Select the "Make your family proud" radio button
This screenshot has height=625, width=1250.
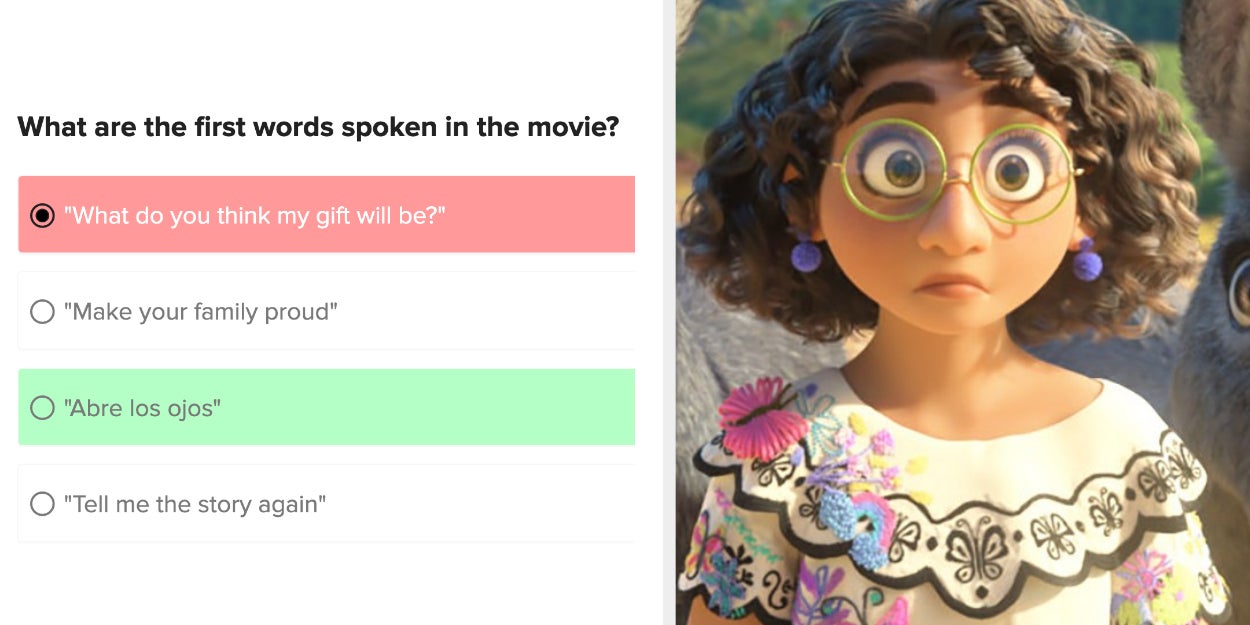(42, 312)
